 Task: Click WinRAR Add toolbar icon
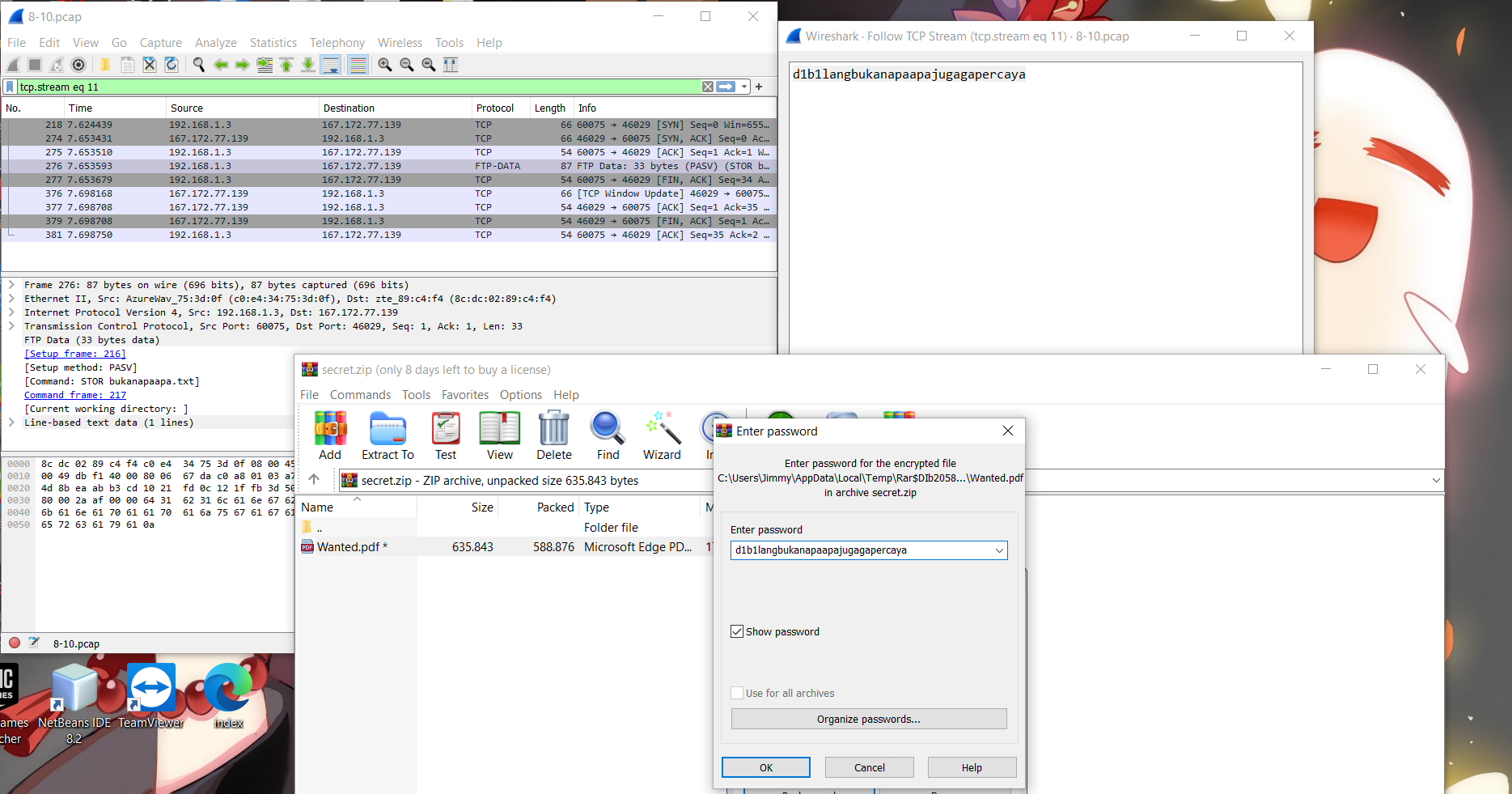(x=330, y=435)
